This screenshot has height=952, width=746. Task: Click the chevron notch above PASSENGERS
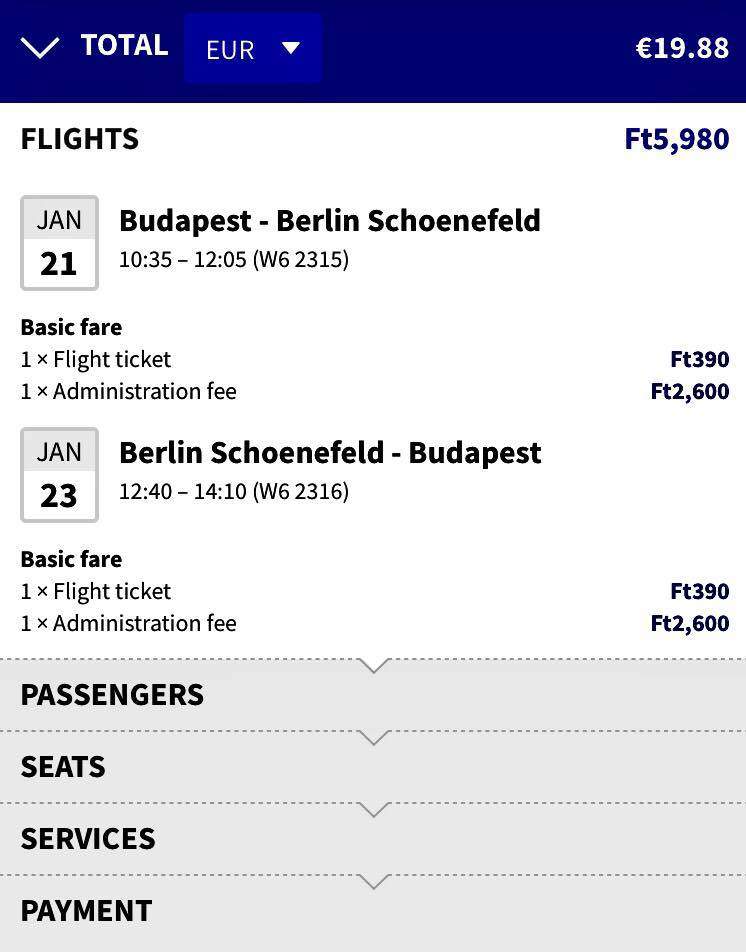click(x=375, y=665)
